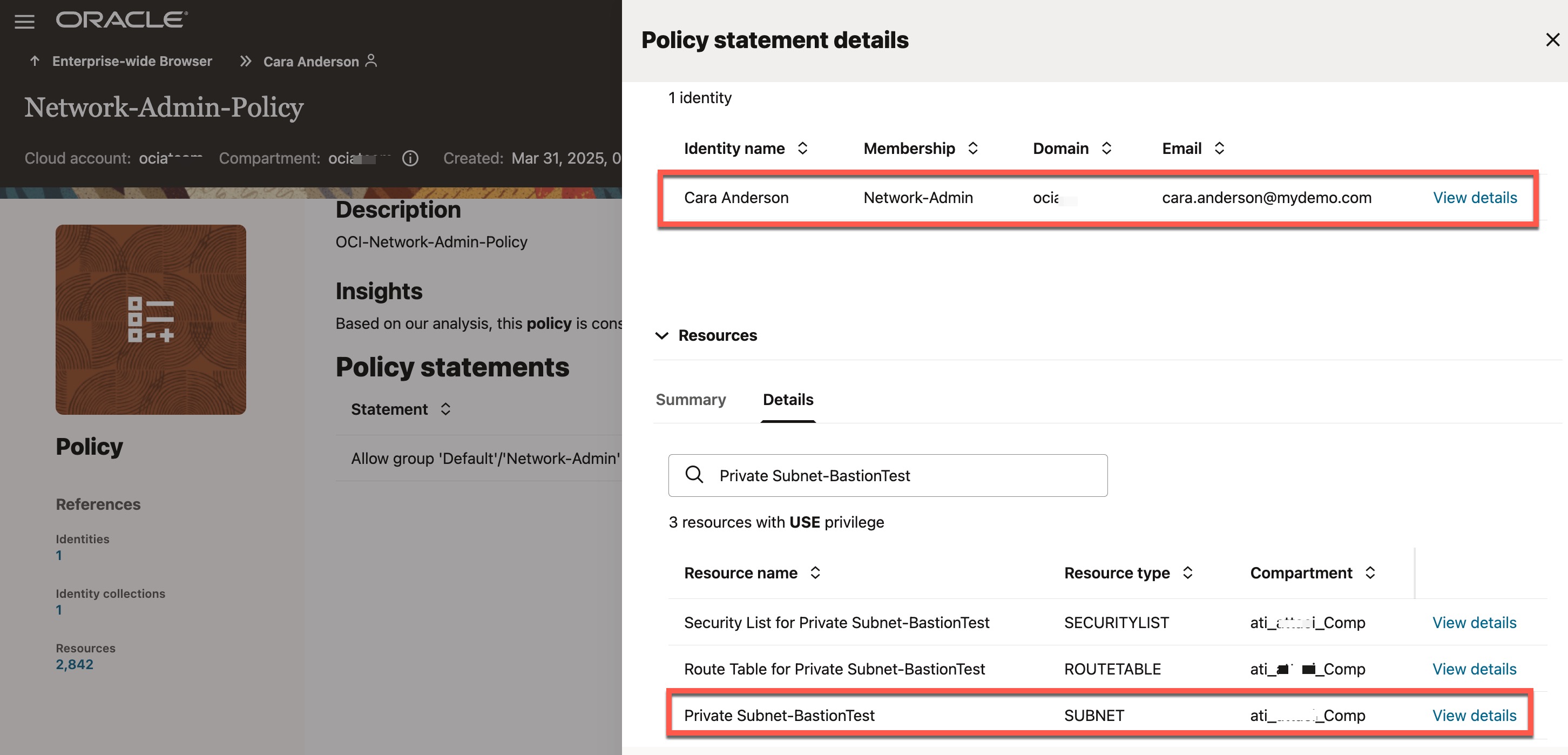This screenshot has width=1568, height=755.
Task: View details for Cara Anderson identity
Action: [1474, 197]
